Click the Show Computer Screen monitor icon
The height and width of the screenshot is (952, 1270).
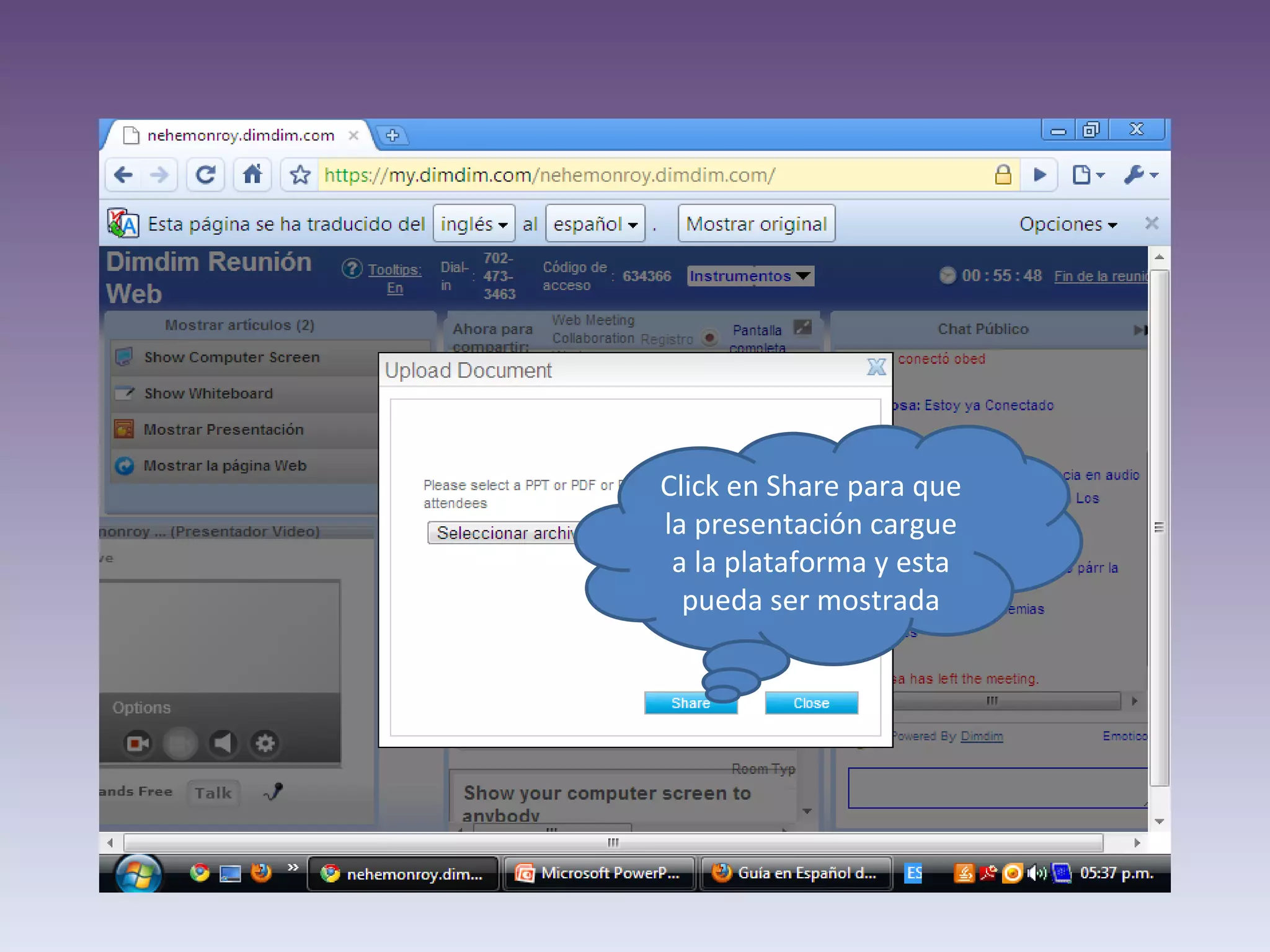pyautogui.click(x=124, y=356)
